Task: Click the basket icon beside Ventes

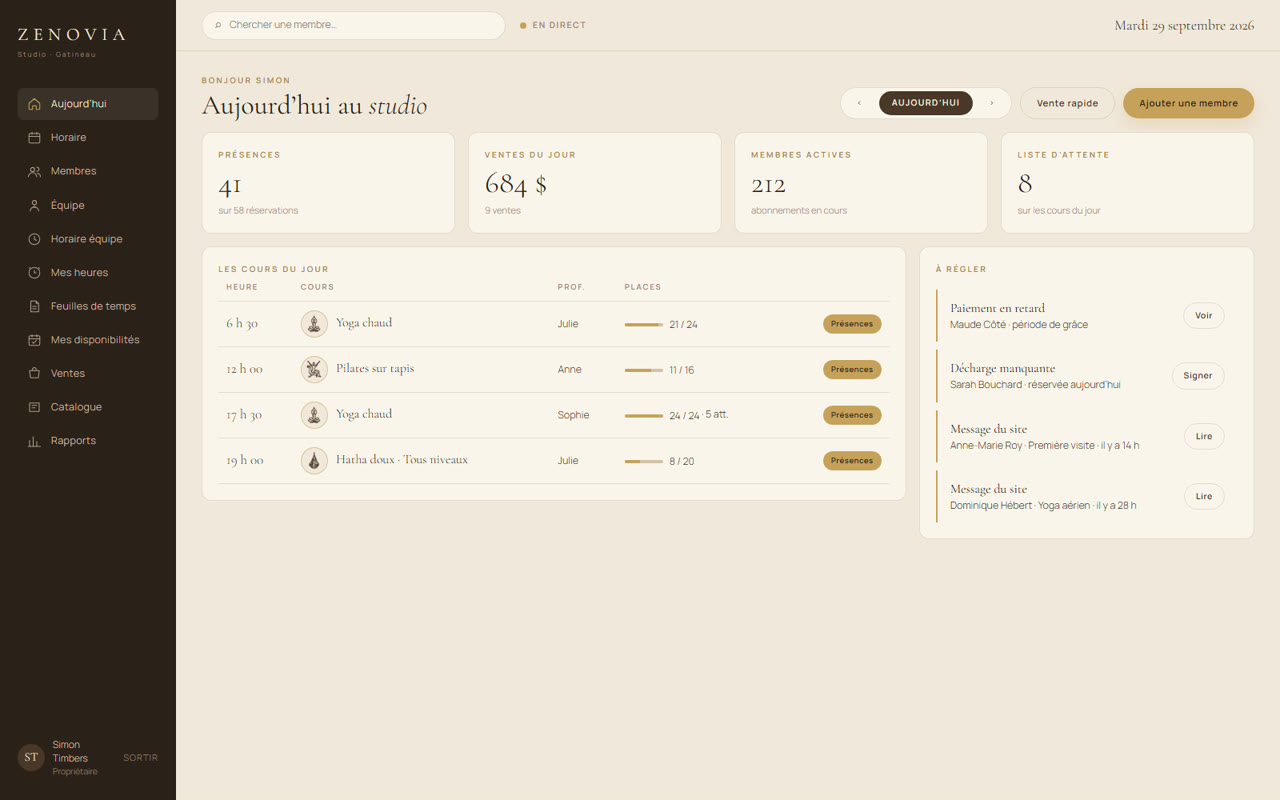Action: pyautogui.click(x=34, y=374)
